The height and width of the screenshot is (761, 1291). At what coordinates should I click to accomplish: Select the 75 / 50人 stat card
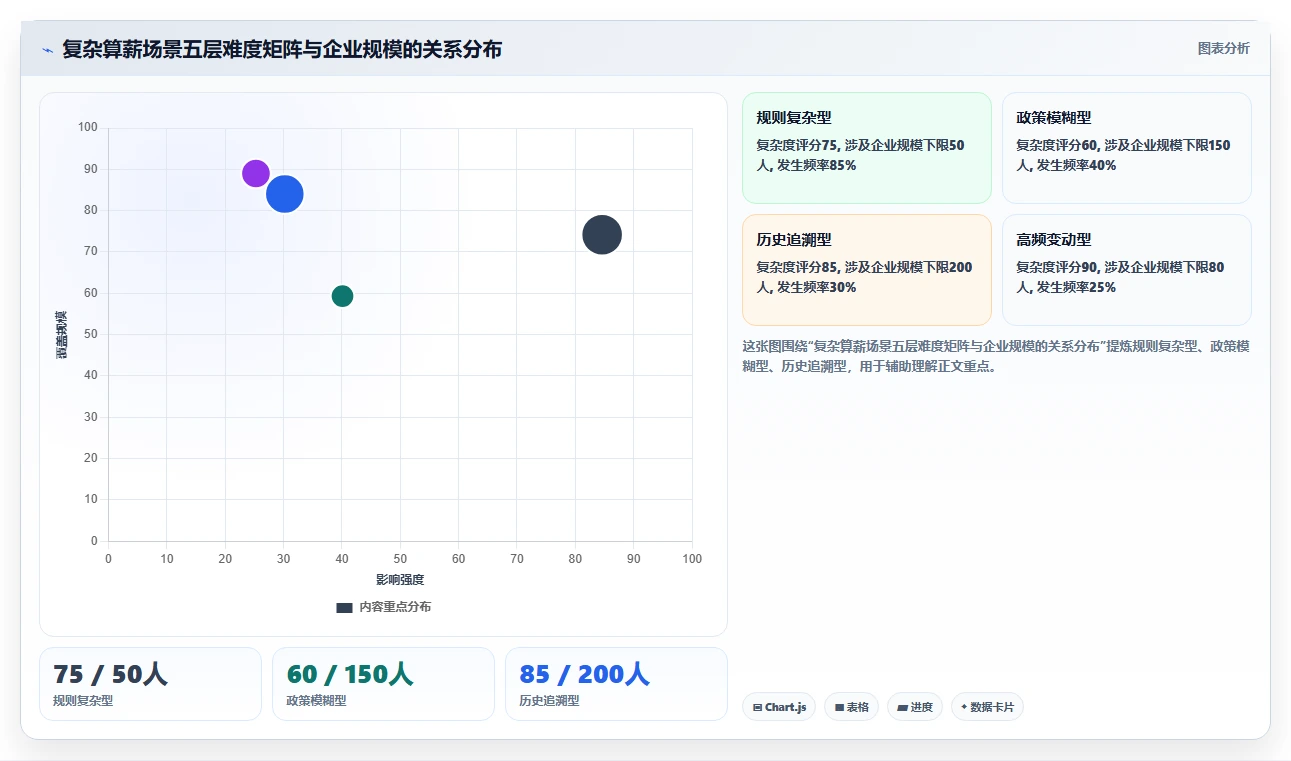pos(150,684)
